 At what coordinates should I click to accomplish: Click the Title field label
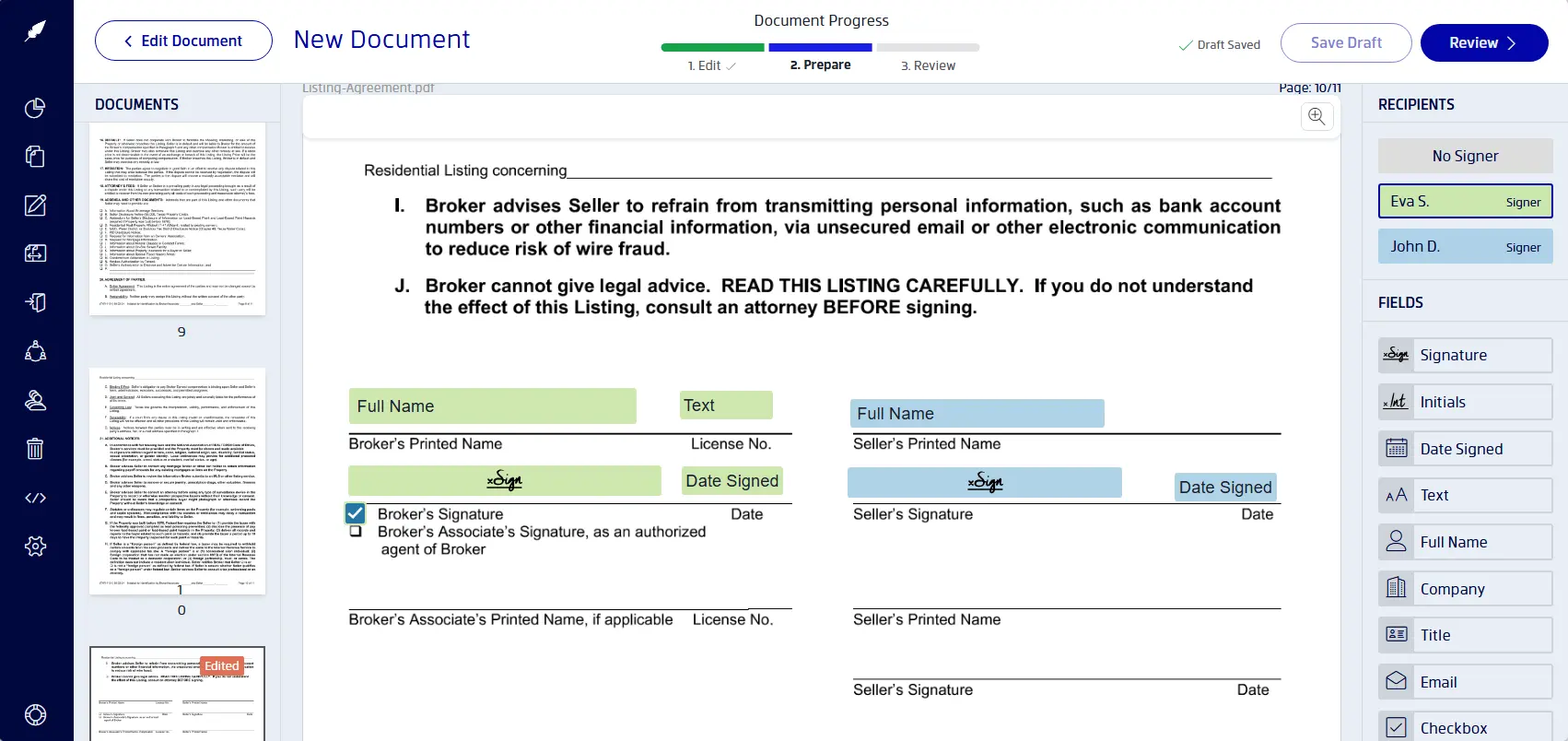click(x=1435, y=635)
